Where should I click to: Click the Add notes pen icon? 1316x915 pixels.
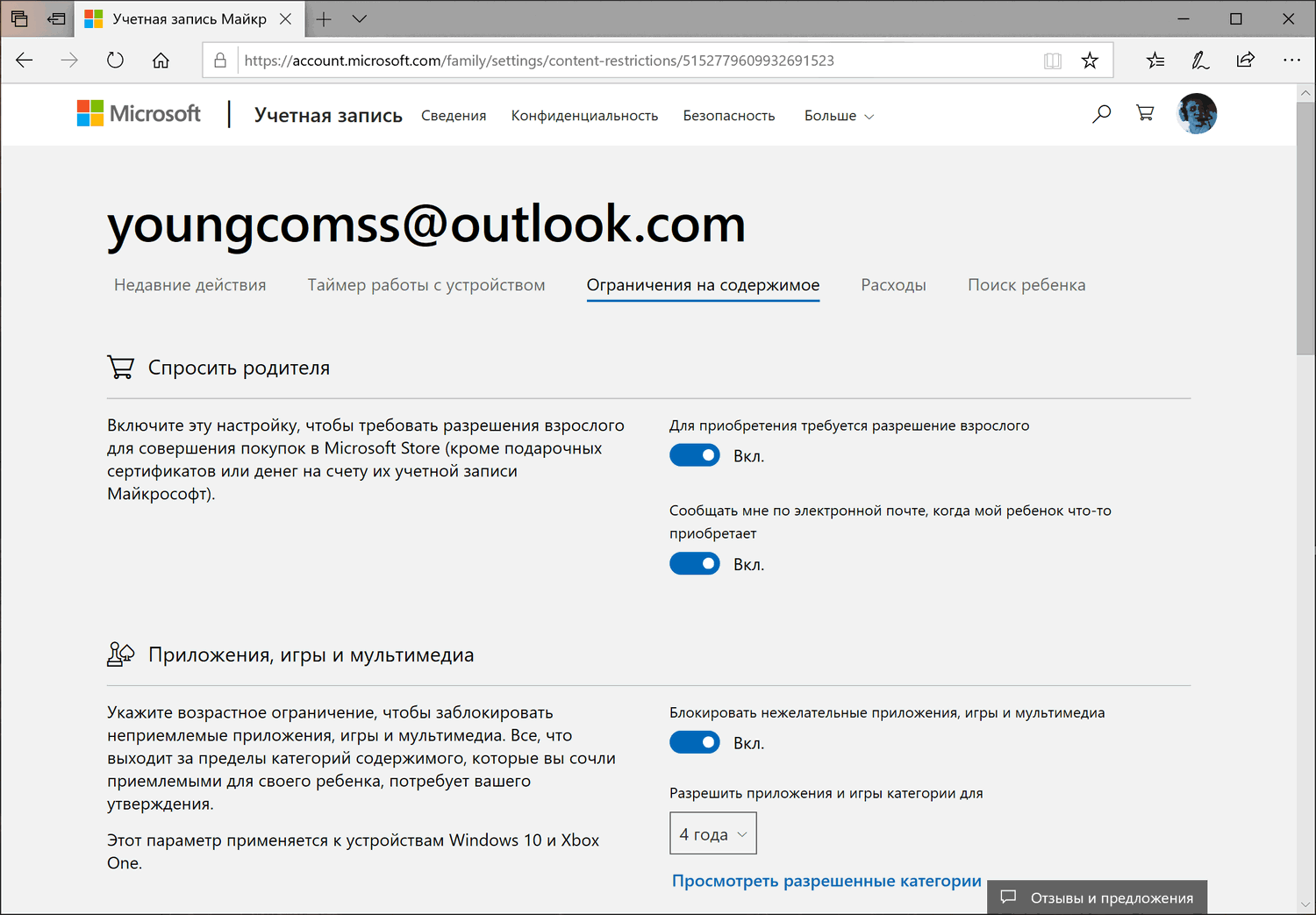(x=1200, y=61)
